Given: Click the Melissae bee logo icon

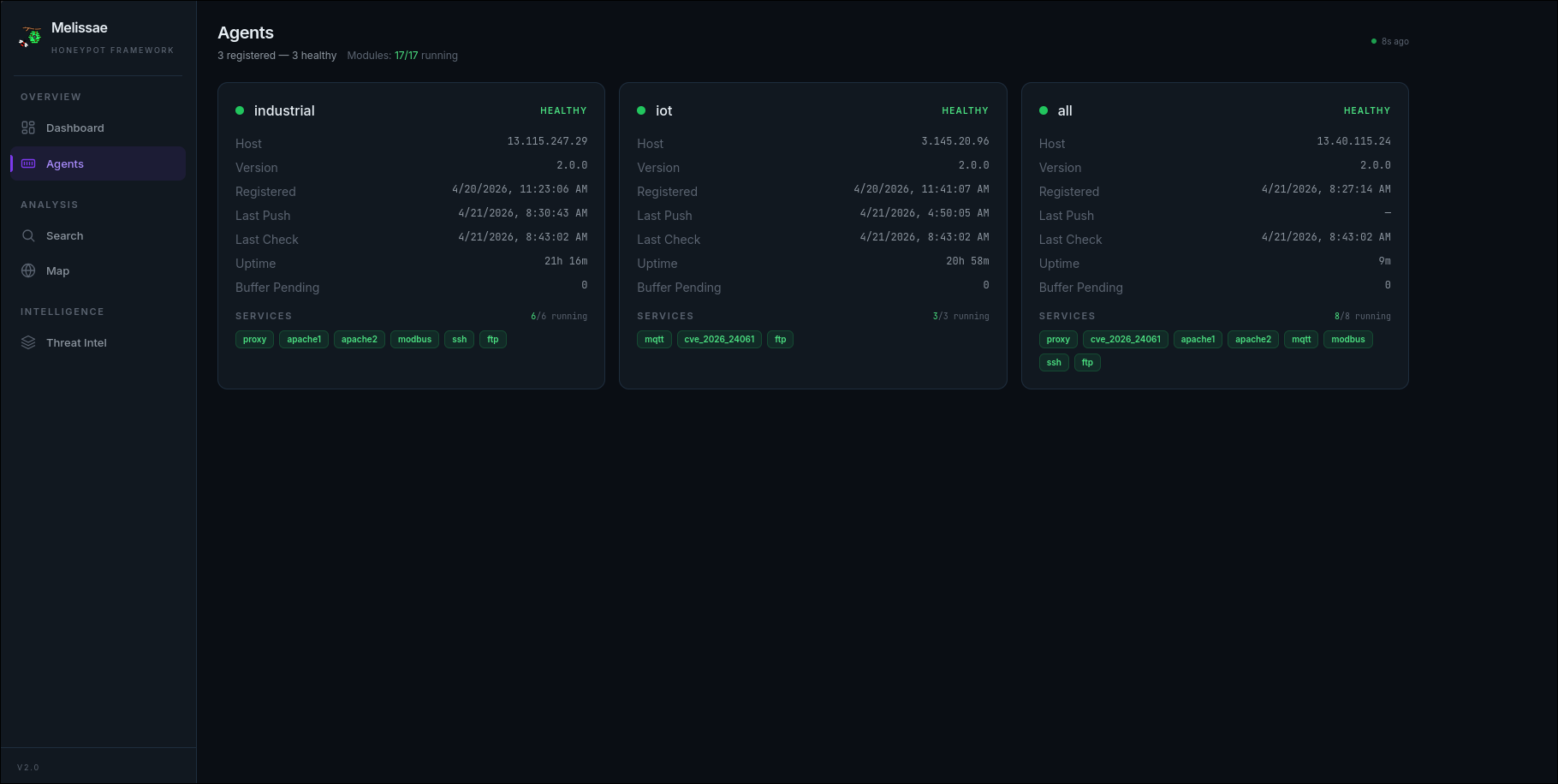Looking at the screenshot, I should tap(31, 37).
